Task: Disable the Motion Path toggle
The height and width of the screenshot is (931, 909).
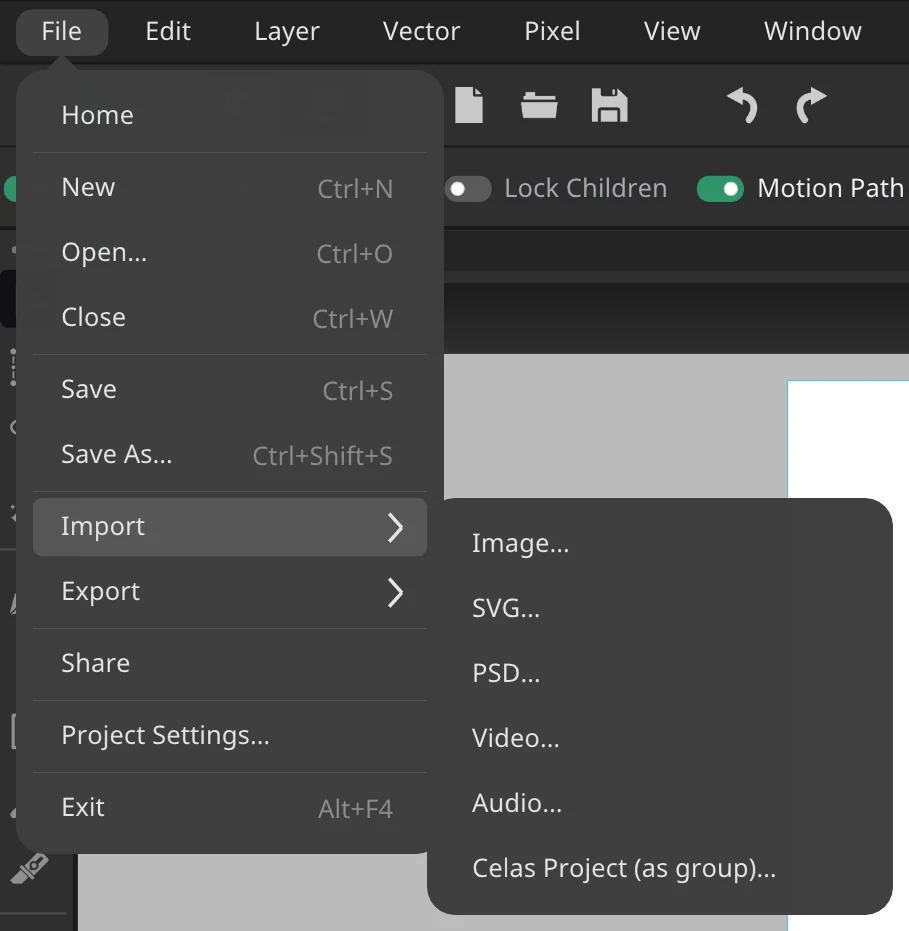Action: 720,189
